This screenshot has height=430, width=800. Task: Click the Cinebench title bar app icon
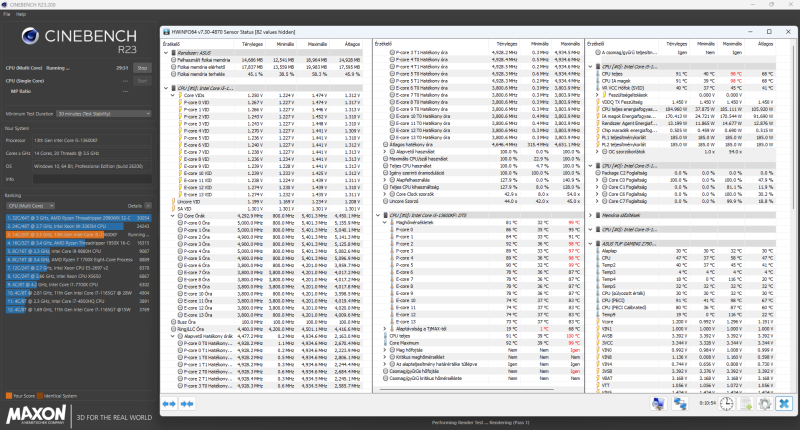pyautogui.click(x=5, y=5)
